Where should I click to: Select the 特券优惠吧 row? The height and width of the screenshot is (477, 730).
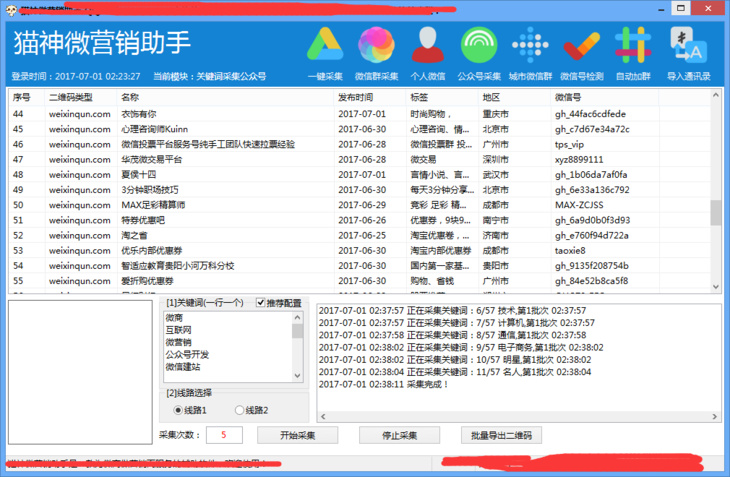pos(359,220)
